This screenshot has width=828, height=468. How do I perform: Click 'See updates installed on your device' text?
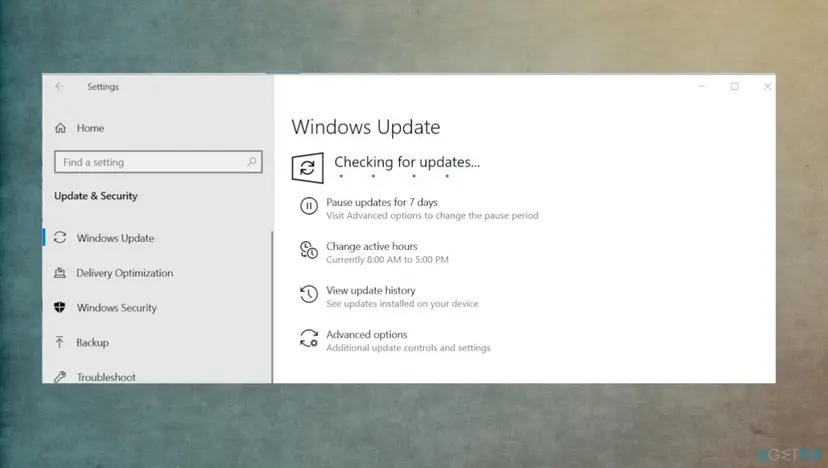402,304
